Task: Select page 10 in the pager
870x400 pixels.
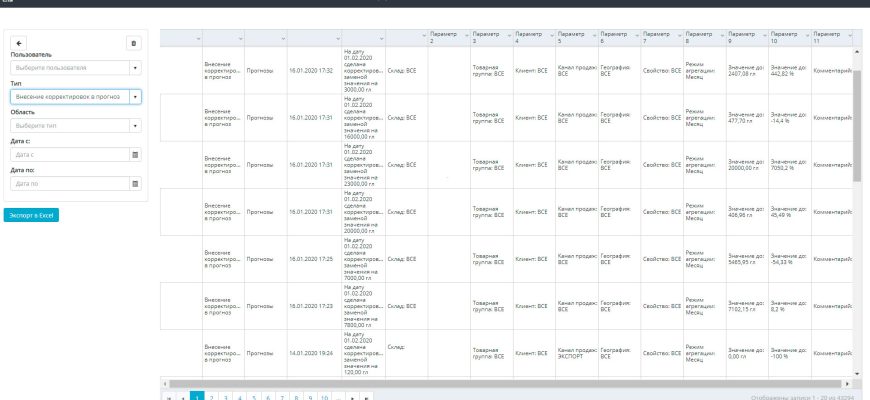Action: (325, 397)
